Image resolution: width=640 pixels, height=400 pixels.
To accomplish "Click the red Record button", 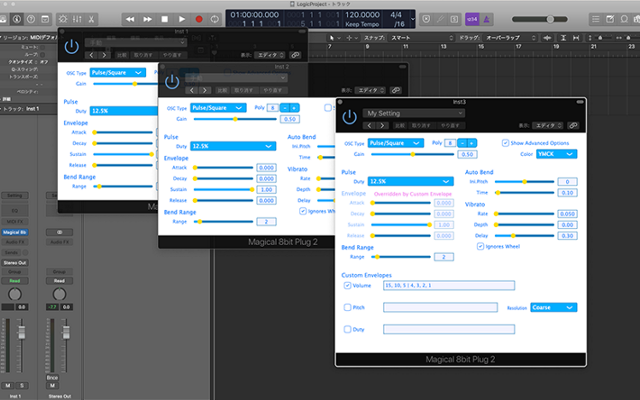I will pyautogui.click(x=199, y=19).
